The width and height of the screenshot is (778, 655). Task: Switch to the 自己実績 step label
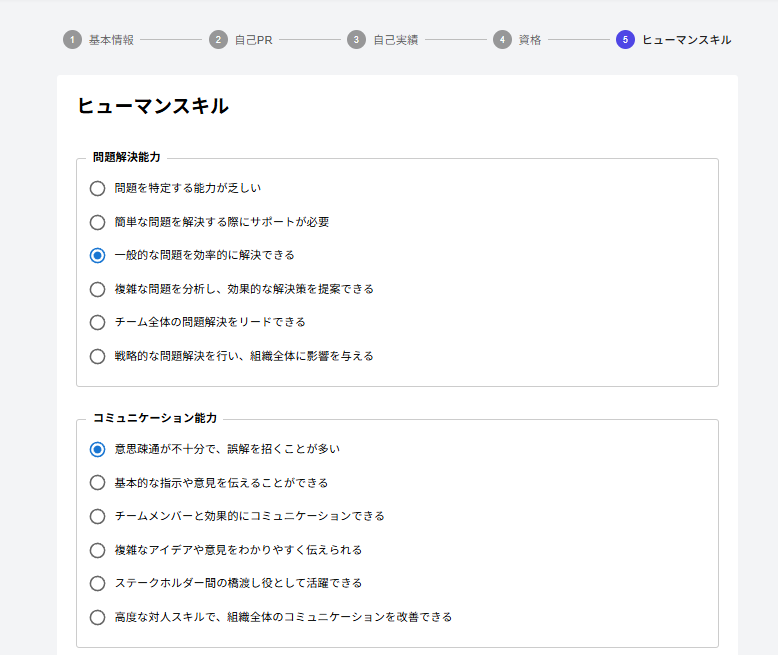[395, 40]
